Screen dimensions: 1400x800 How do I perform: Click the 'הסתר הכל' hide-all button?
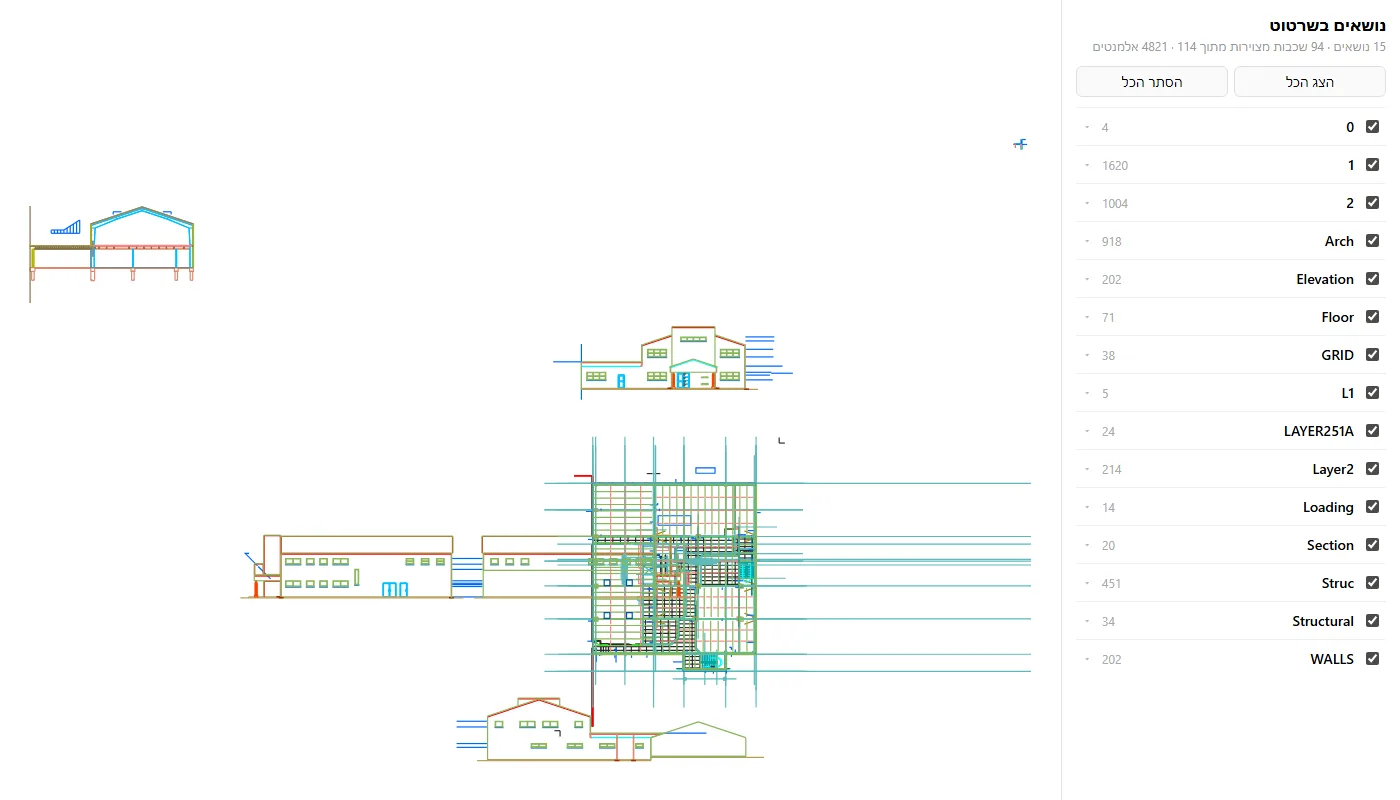click(1152, 82)
